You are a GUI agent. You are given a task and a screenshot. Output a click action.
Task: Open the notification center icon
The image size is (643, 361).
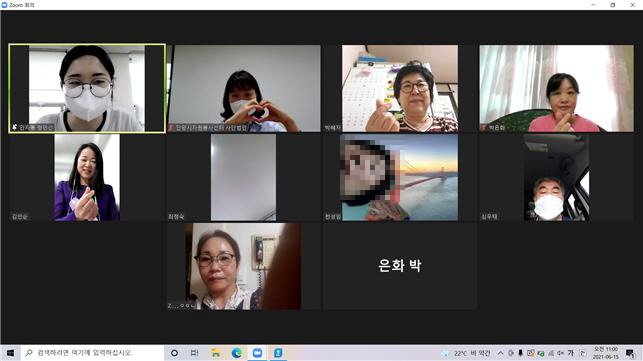tap(630, 353)
